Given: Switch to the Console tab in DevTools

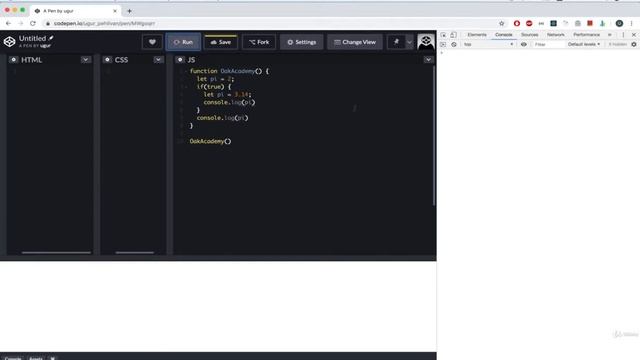Looking at the screenshot, I should pos(503,35).
